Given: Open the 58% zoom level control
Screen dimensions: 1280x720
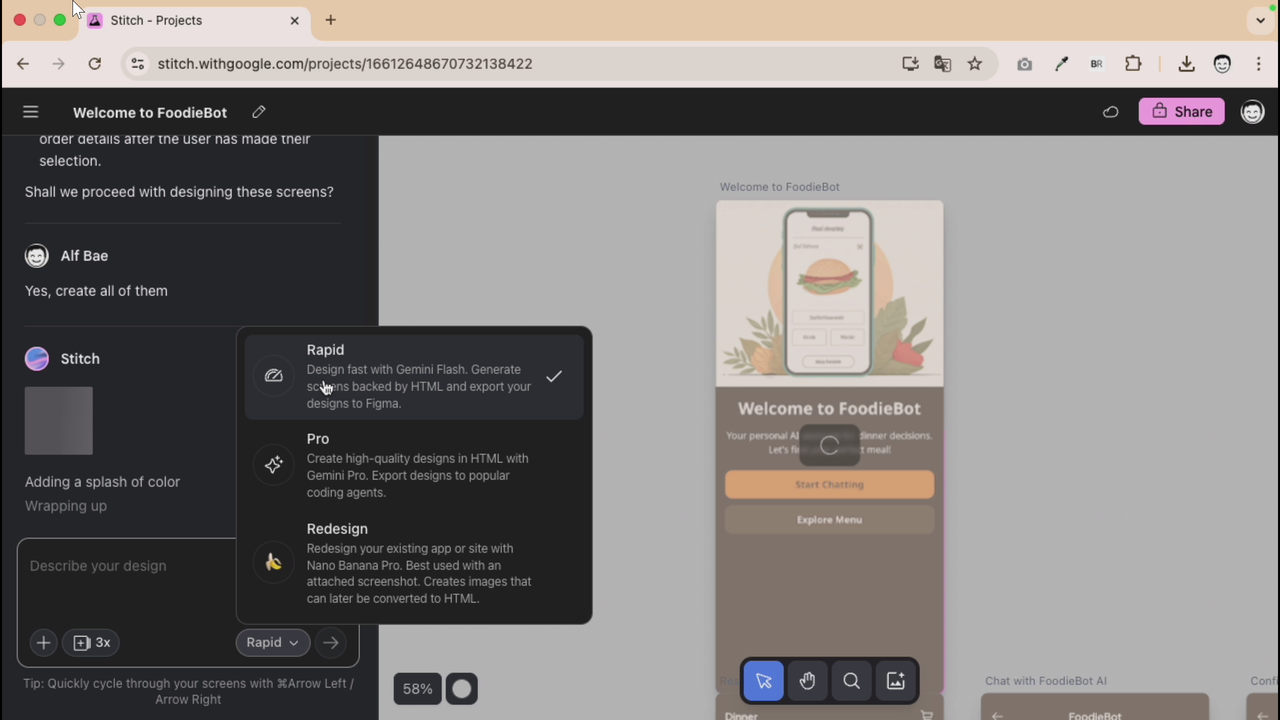Looking at the screenshot, I should click(417, 689).
